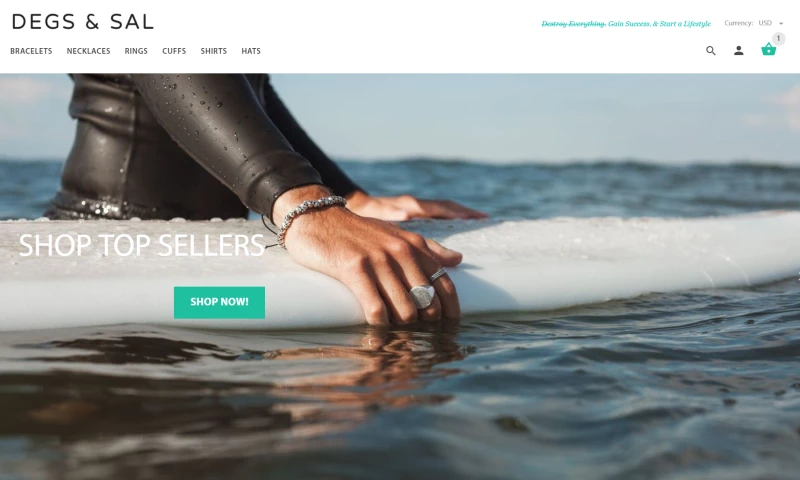Open the Necklaces menu
Screen dimensions: 800x480
point(88,51)
